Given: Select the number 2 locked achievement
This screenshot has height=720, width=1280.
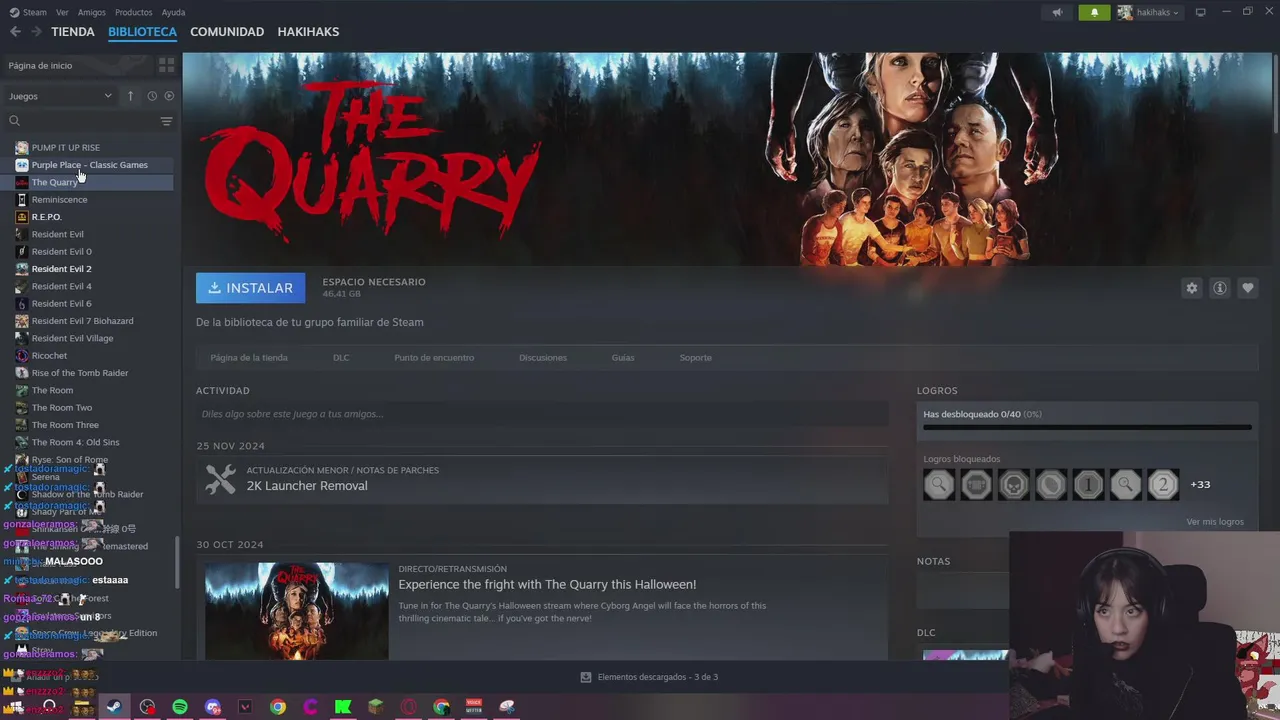Looking at the screenshot, I should pyautogui.click(x=1162, y=485).
